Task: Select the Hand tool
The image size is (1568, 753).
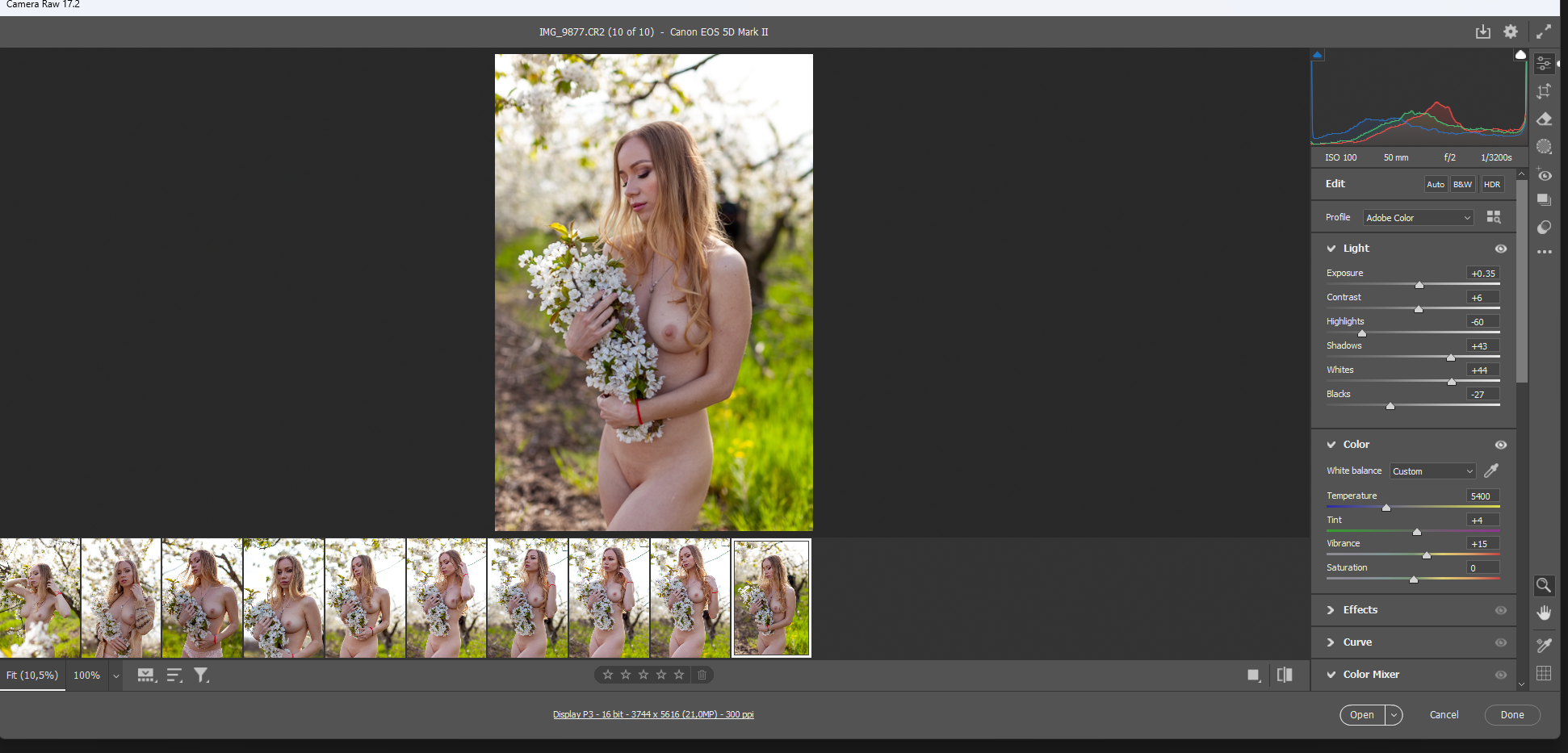Action: click(x=1544, y=613)
